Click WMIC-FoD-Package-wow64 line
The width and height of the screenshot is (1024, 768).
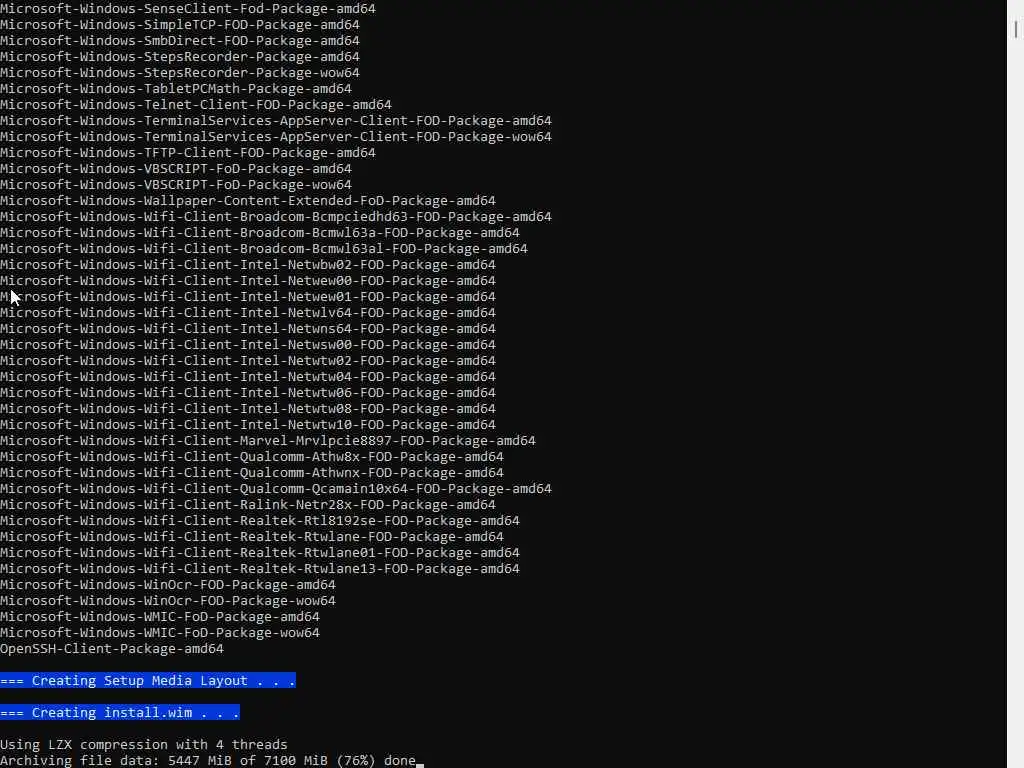click(160, 633)
